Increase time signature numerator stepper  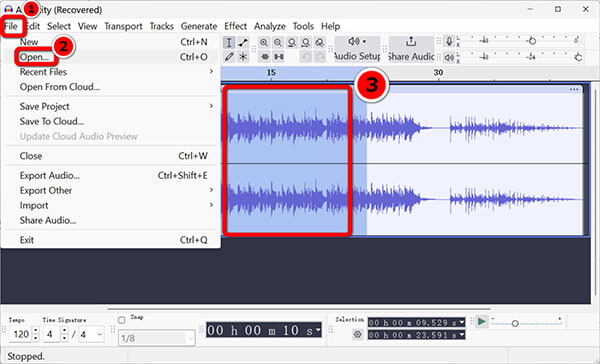click(x=64, y=330)
